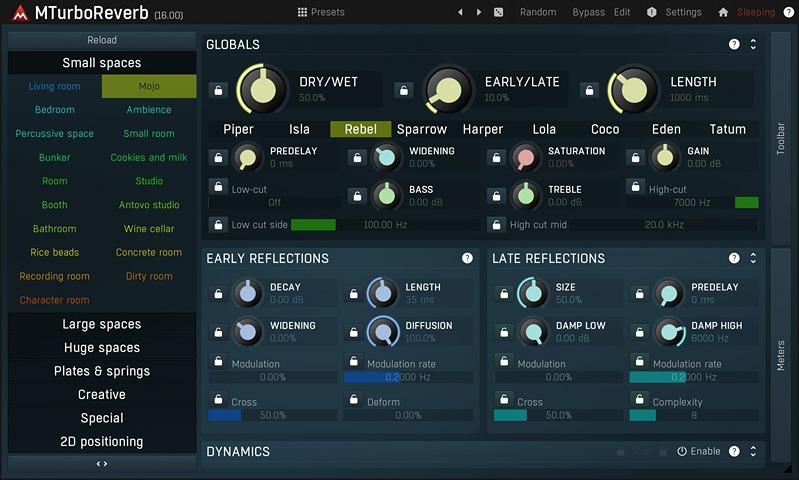This screenshot has height=480, width=799.
Task: Click the Globals PREDELAY knob
Action: tap(247, 157)
